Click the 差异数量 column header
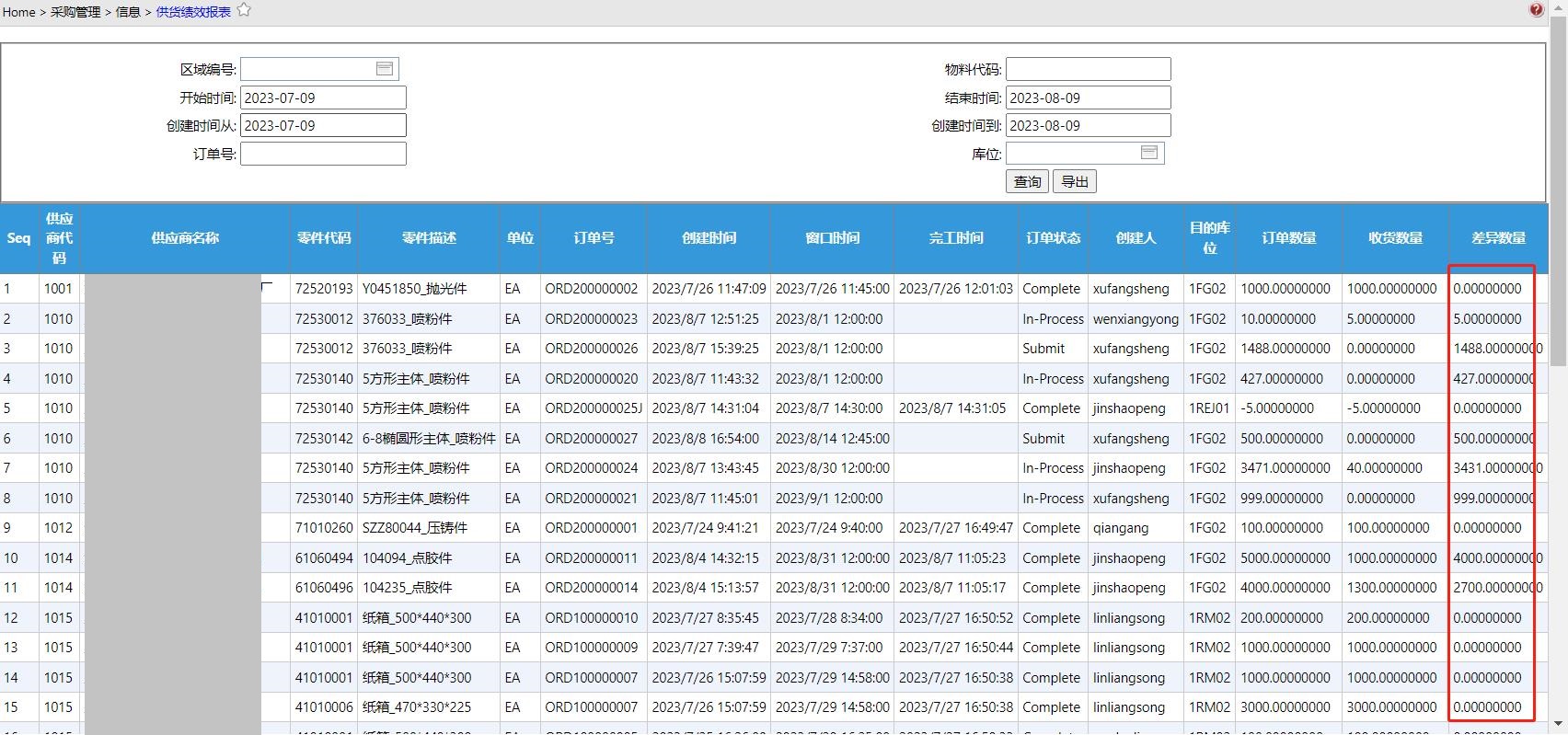Viewport: 1568px width, 735px height. pos(1498,238)
